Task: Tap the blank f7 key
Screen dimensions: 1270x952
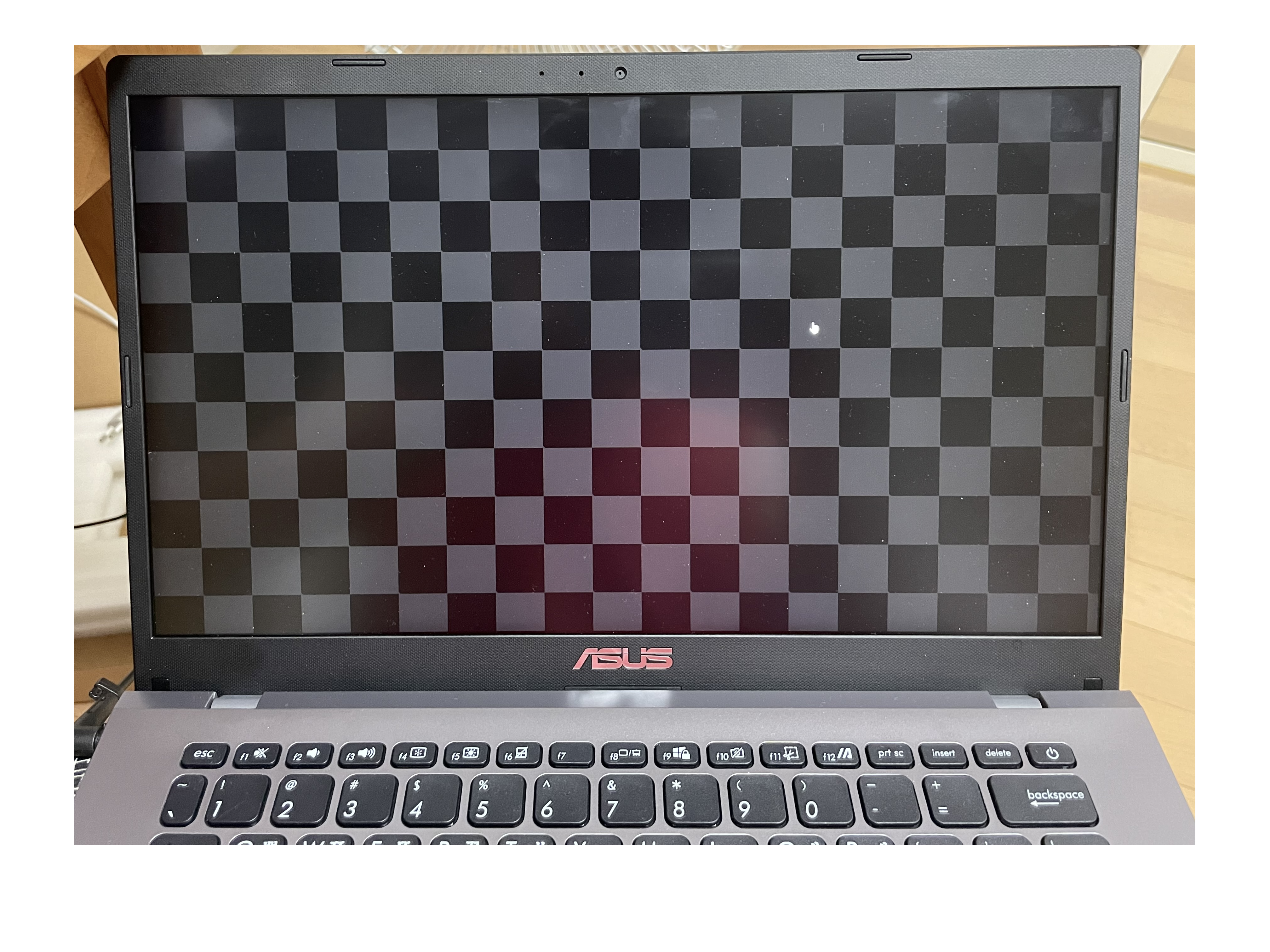Action: click(x=571, y=755)
